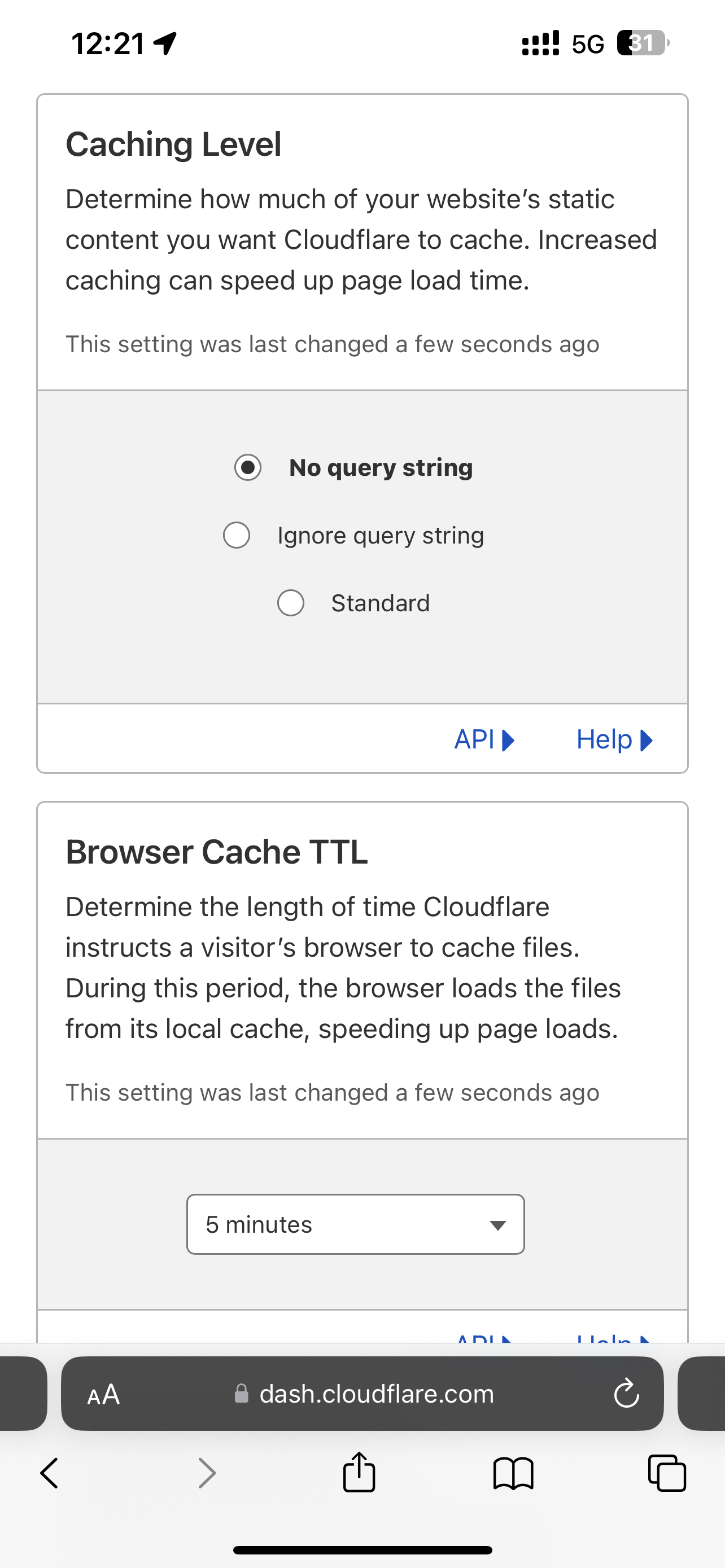
Task: Tap the lock icon in address bar
Action: 242,1394
